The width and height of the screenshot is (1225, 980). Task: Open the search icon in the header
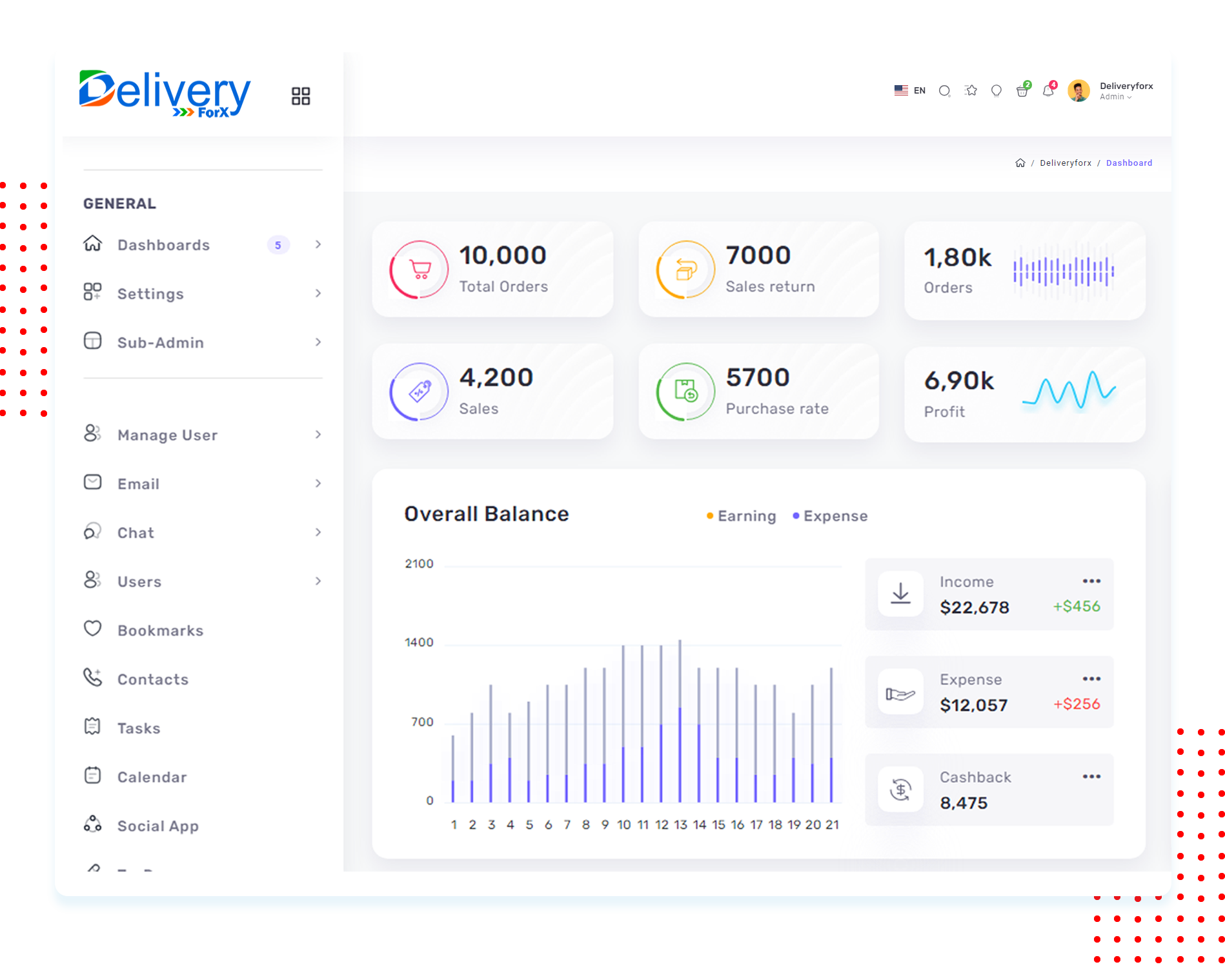(944, 91)
